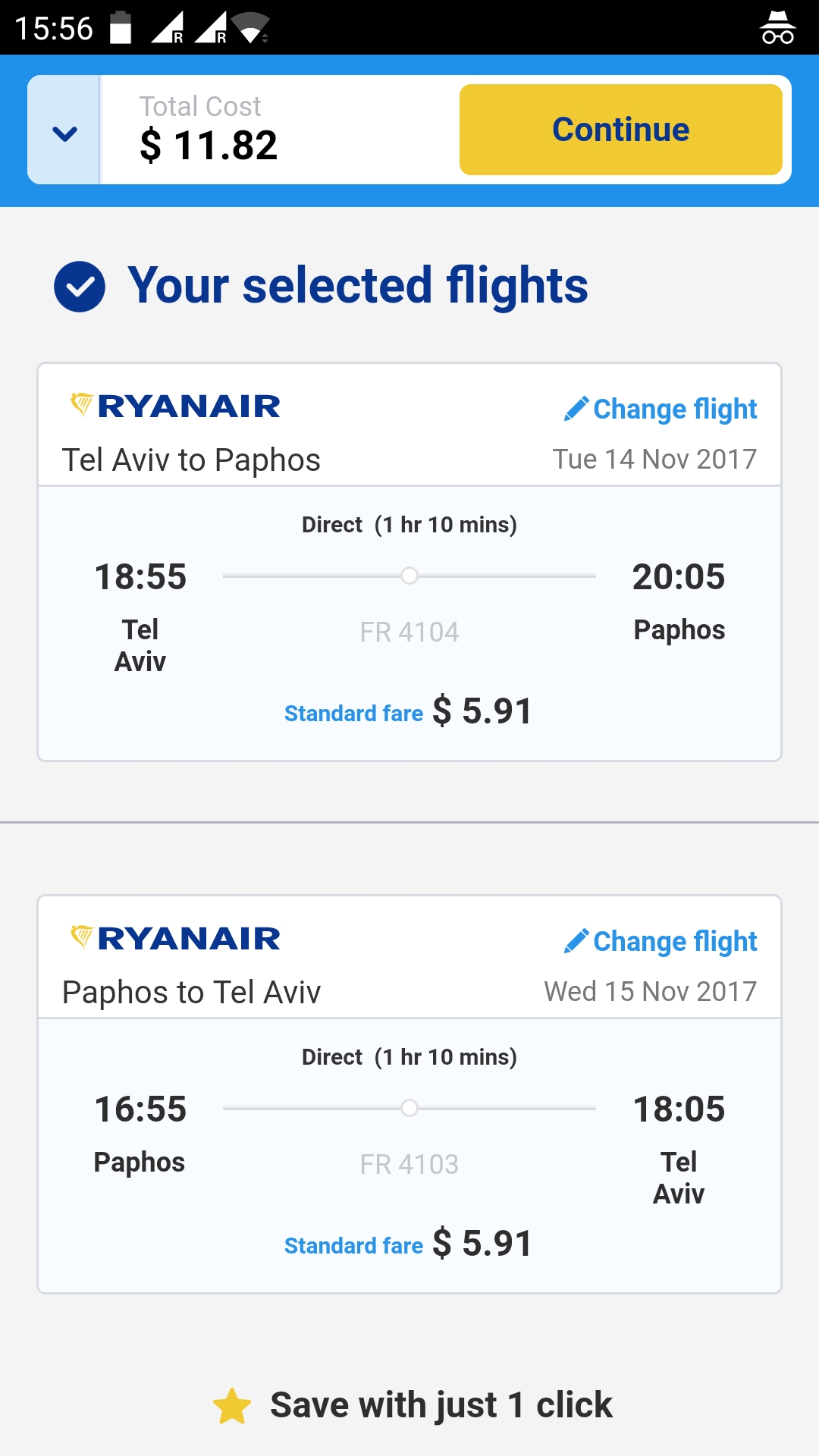
Task: Change flight for Wed 15 Nov 2017
Action: 661,941
